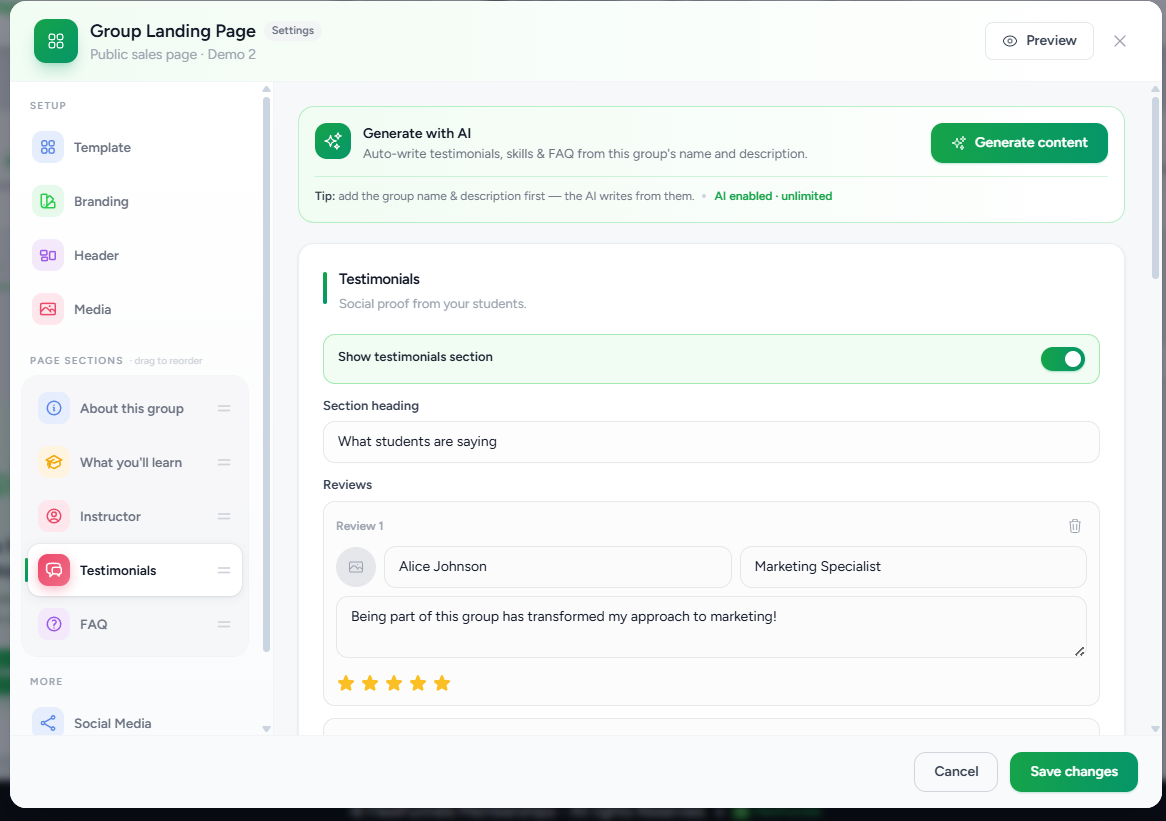Screen dimensions: 1166x821
Task: Click the 'Review 1' label
Action: coord(359,526)
